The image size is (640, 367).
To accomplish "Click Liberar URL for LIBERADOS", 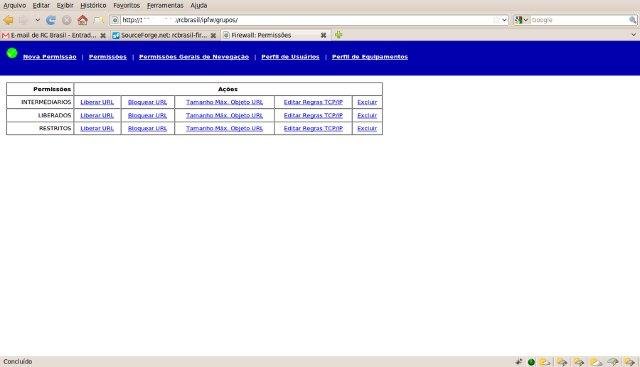I will point(97,116).
